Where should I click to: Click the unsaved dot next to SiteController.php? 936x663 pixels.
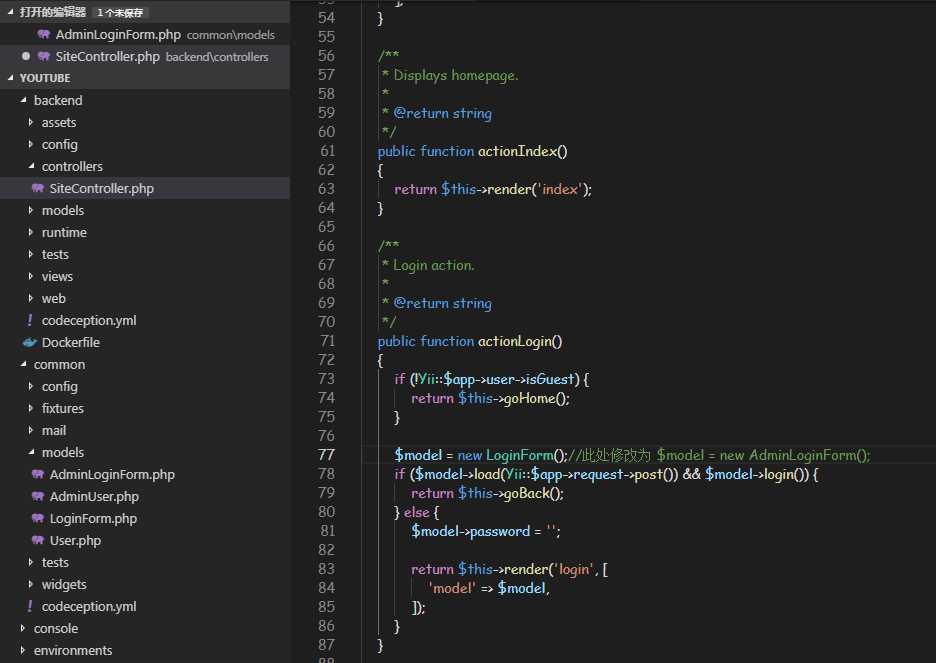click(26, 56)
